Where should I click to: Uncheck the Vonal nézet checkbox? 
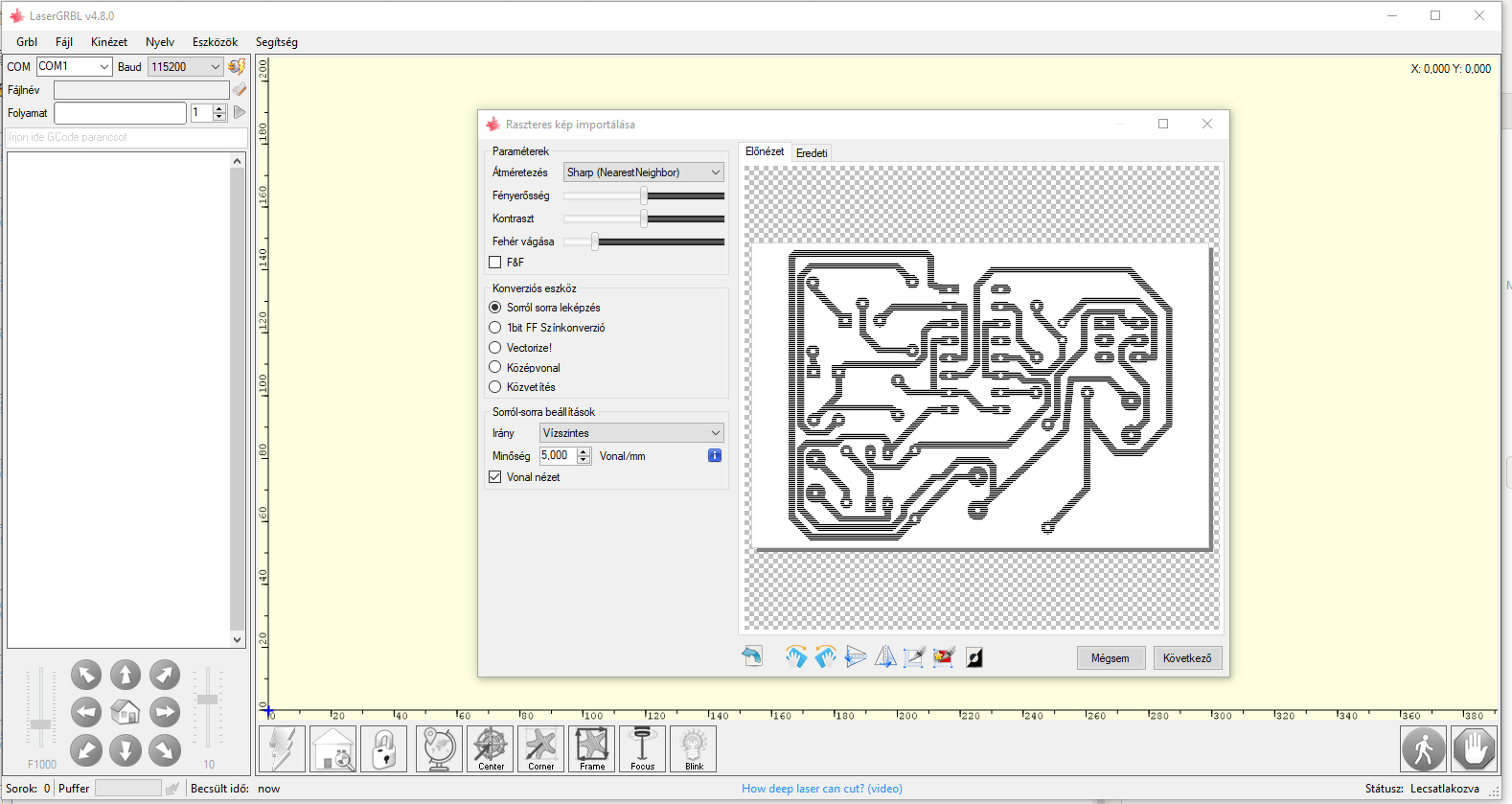click(x=495, y=476)
